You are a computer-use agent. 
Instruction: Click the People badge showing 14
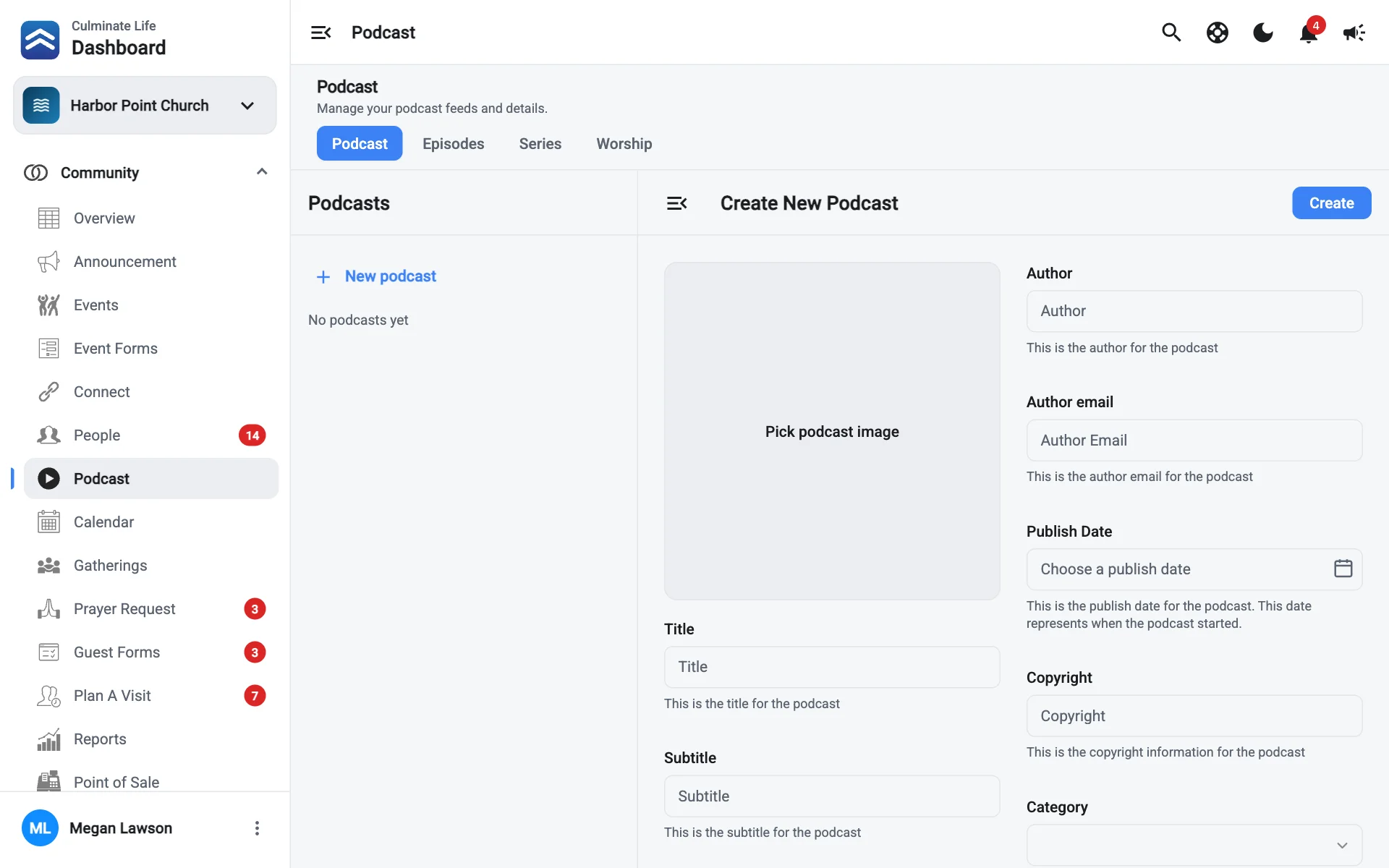click(252, 435)
